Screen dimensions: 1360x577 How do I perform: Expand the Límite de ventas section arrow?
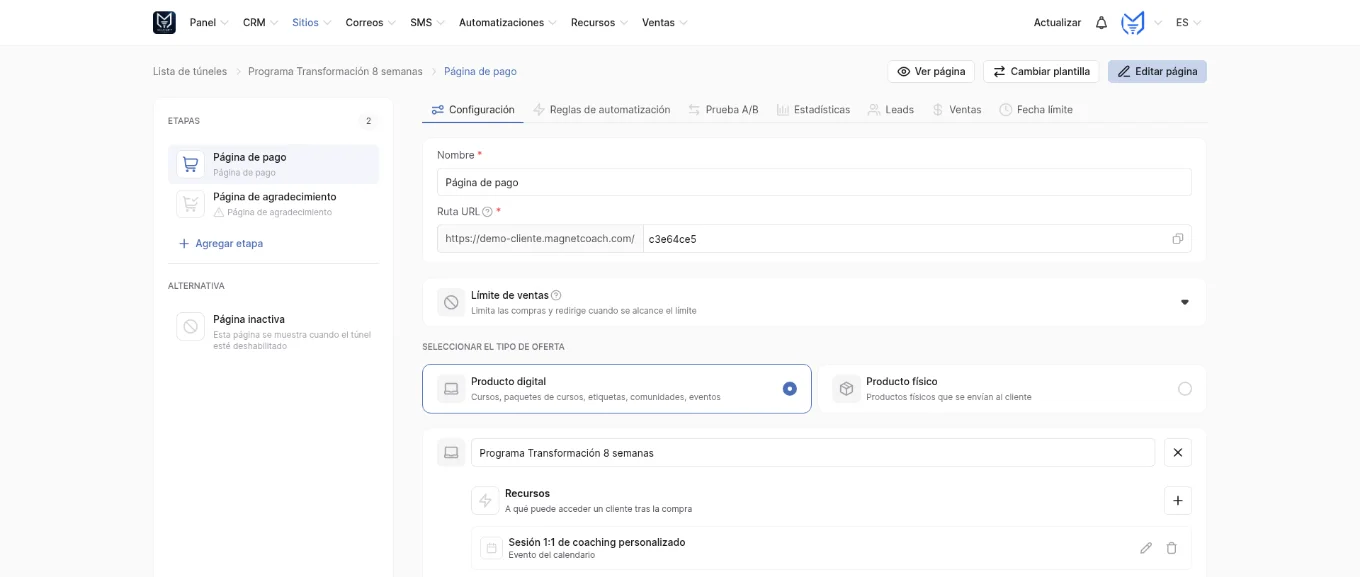pos(1185,302)
